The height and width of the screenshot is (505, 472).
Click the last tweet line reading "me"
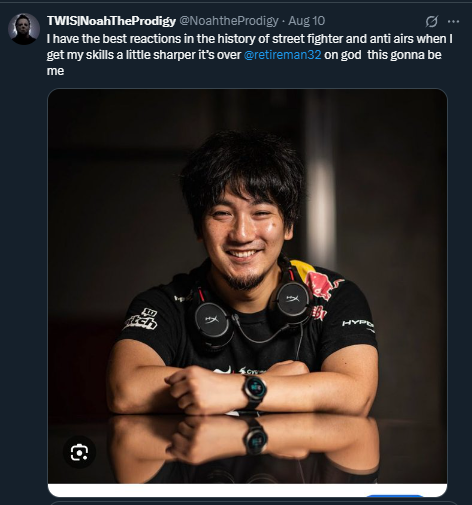tap(55, 71)
